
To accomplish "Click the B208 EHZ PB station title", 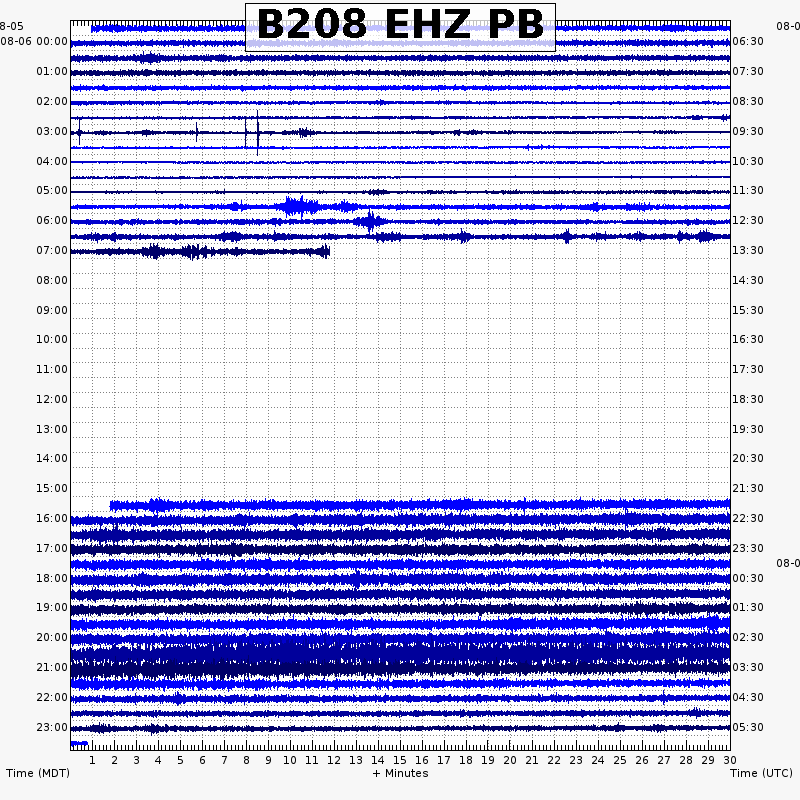I will [x=401, y=24].
